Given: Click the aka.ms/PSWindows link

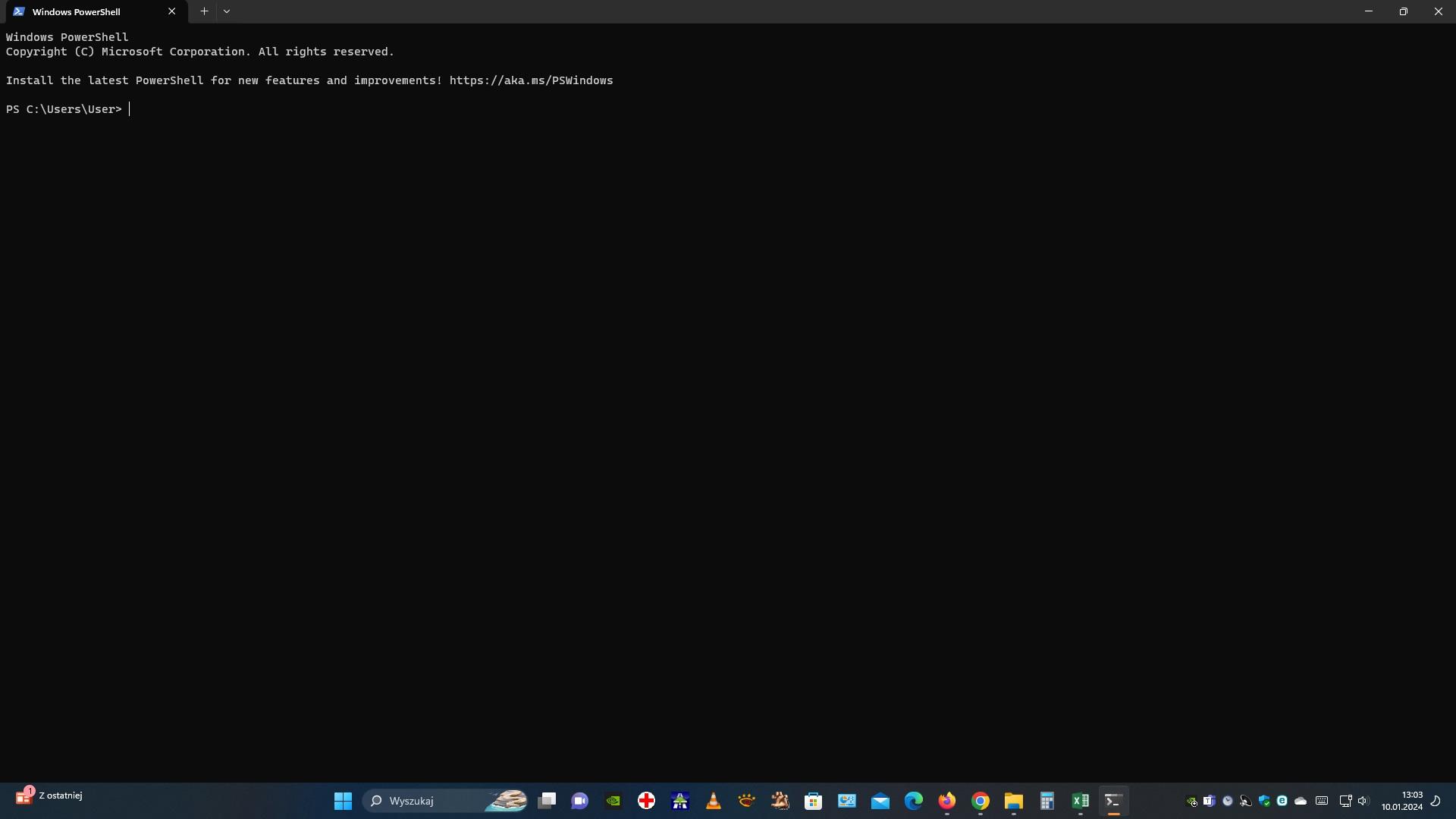Looking at the screenshot, I should [531, 80].
